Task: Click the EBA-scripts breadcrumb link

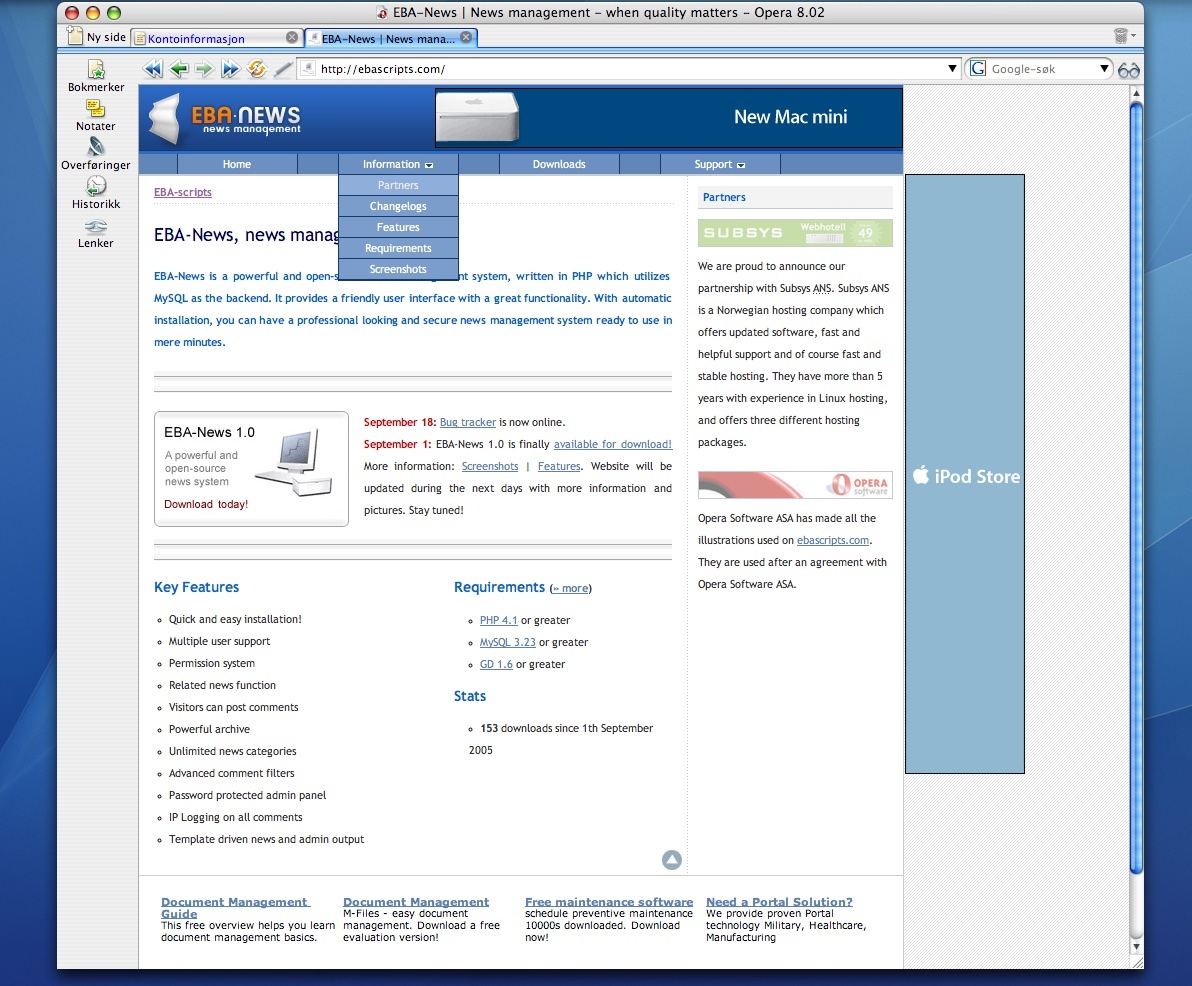Action: [182, 192]
